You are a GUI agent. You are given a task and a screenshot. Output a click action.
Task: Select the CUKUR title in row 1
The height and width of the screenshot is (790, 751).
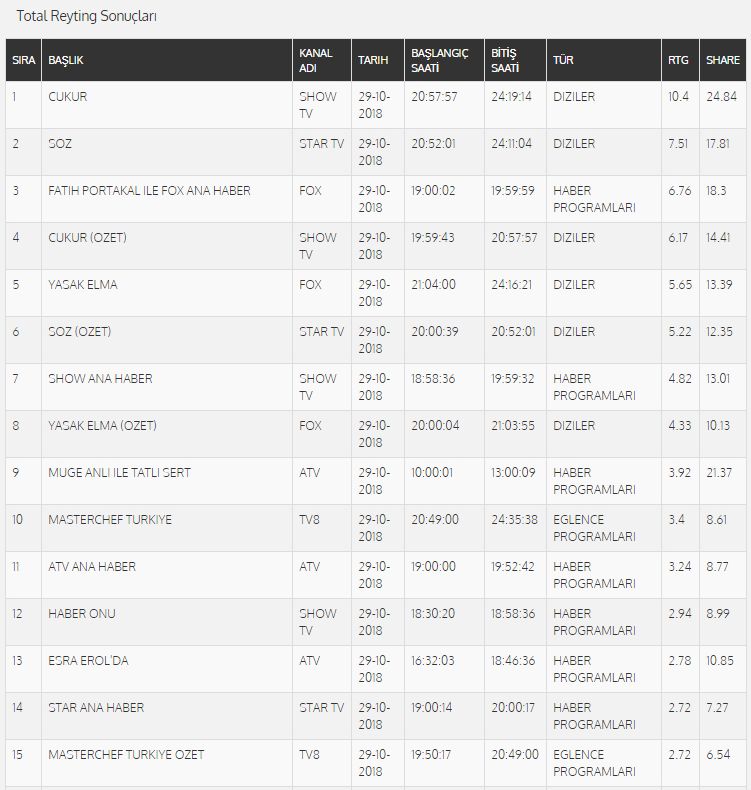tap(67, 97)
